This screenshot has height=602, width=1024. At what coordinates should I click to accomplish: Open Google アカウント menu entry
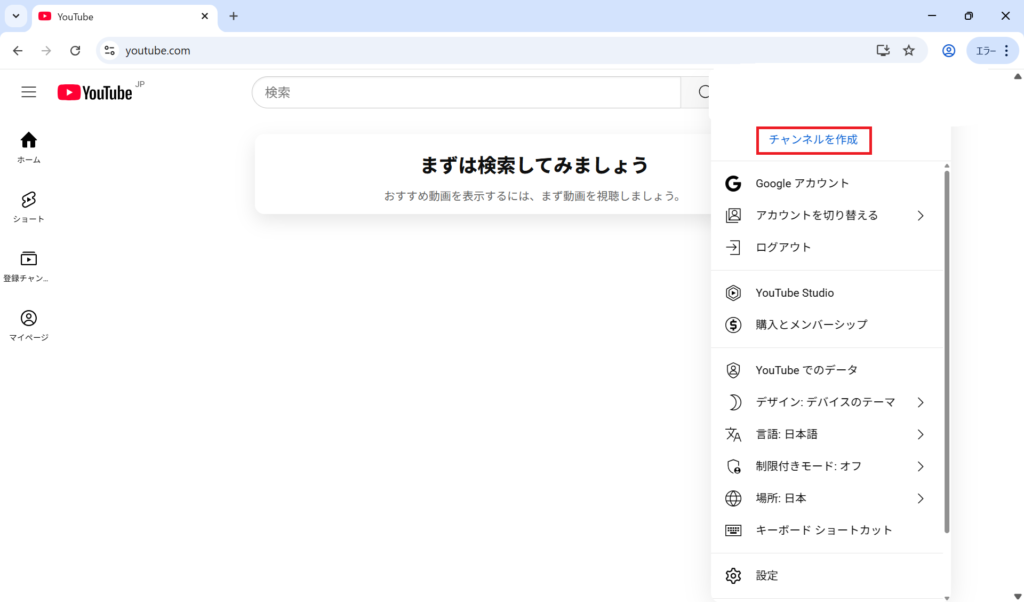[x=827, y=183]
